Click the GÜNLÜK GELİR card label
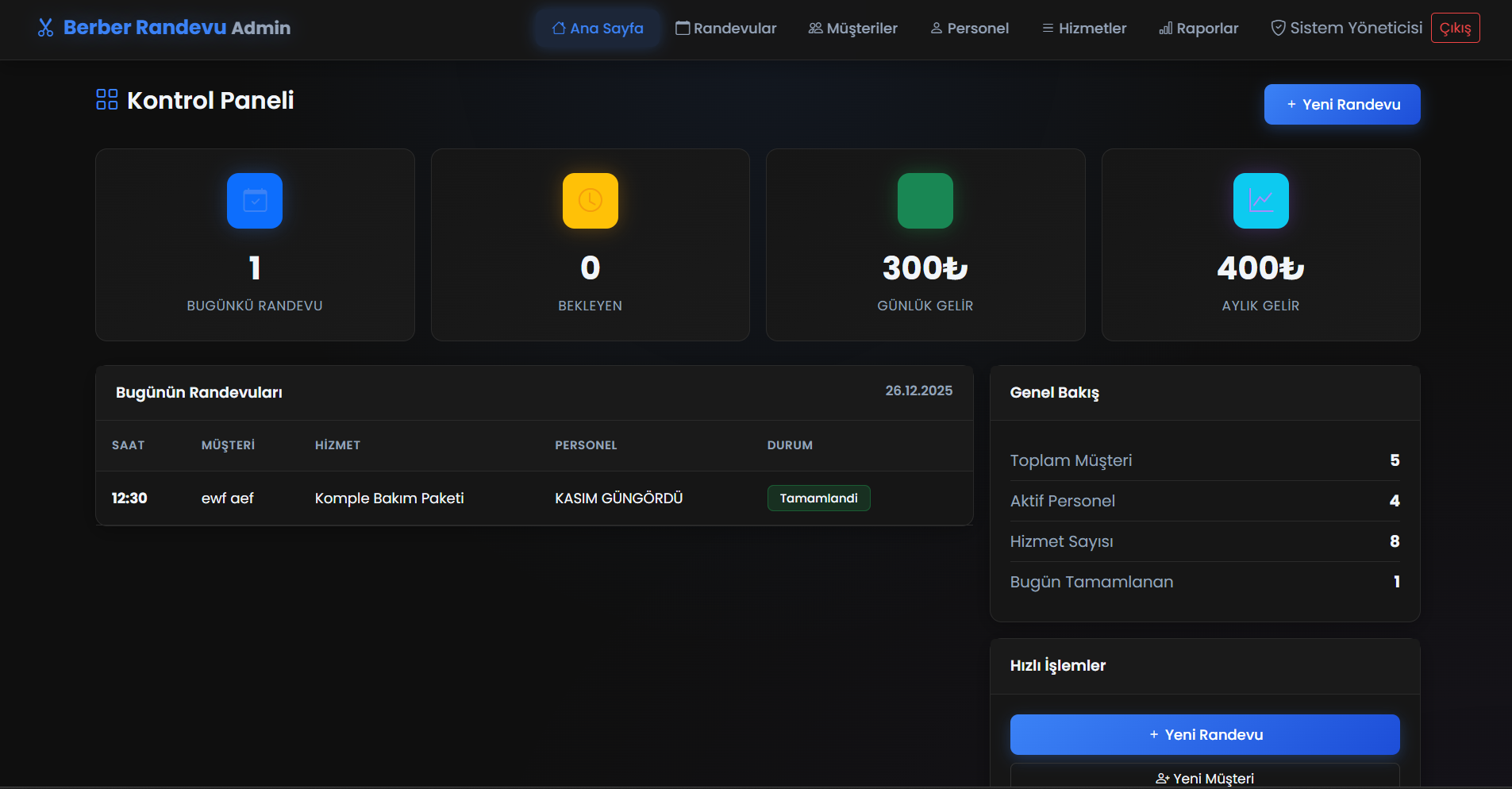 tap(925, 306)
